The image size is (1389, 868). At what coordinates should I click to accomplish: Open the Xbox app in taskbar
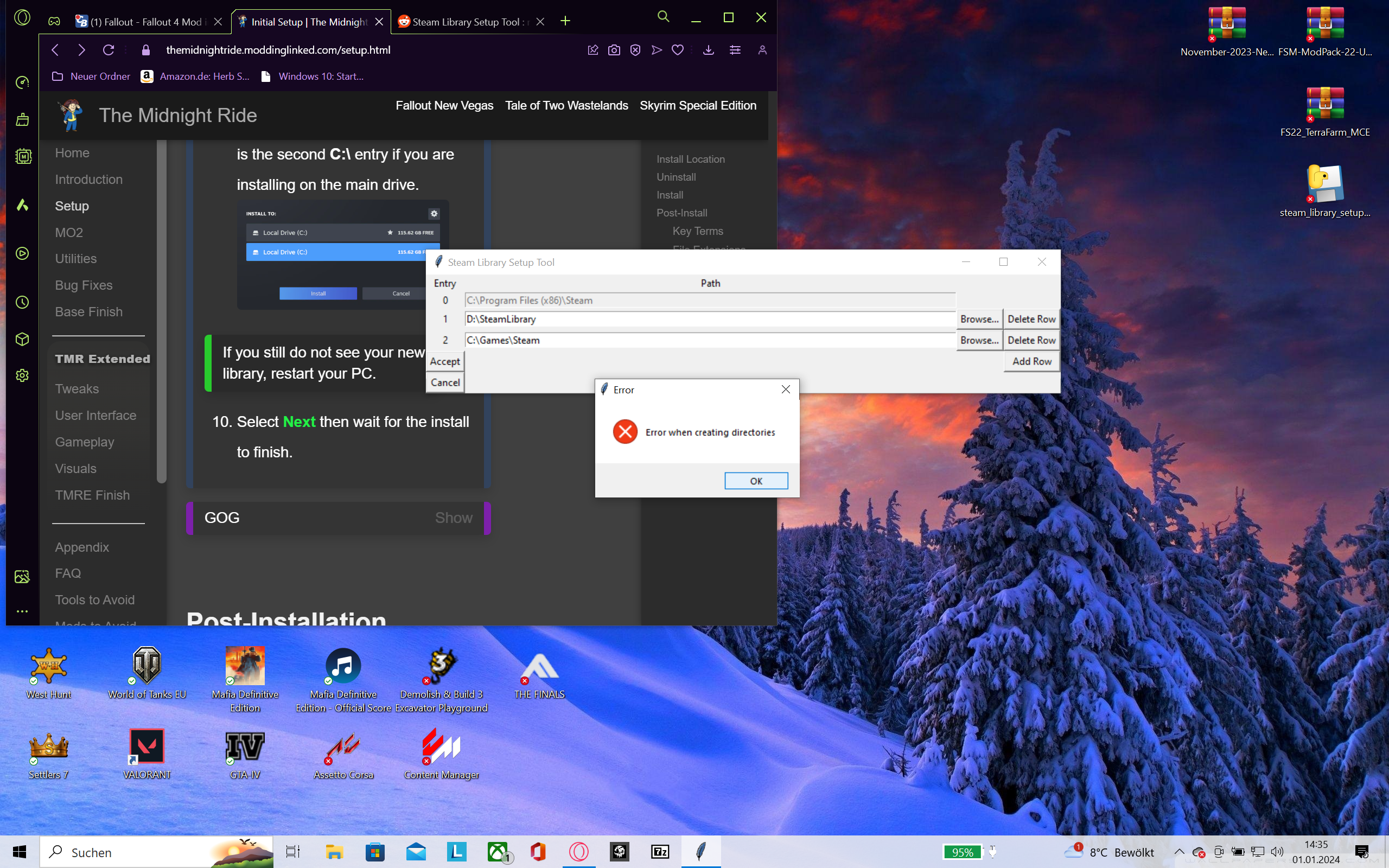point(497,851)
